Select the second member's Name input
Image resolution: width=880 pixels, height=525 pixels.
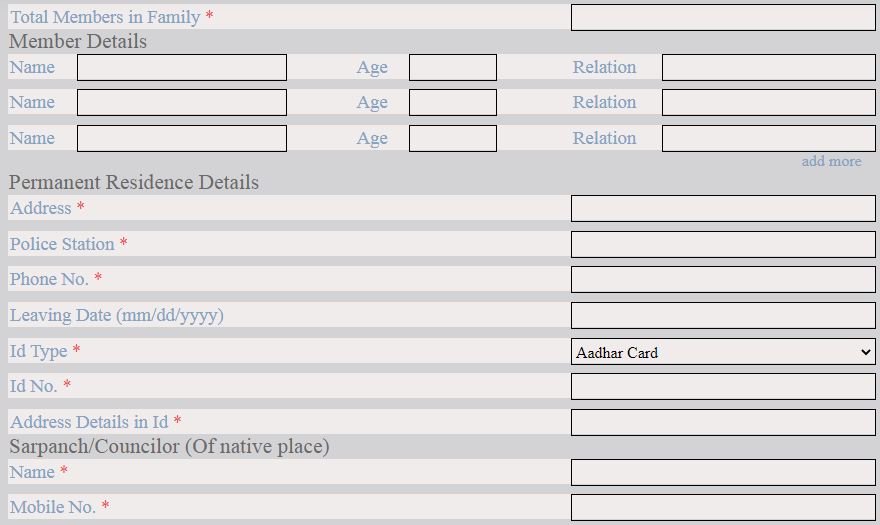point(181,102)
